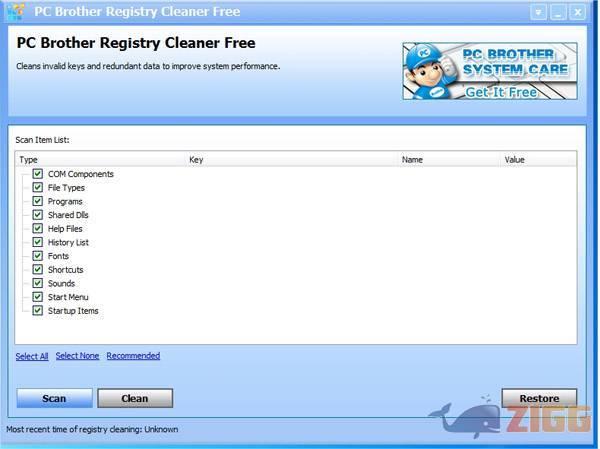Select the Fonts row label

coord(58,256)
